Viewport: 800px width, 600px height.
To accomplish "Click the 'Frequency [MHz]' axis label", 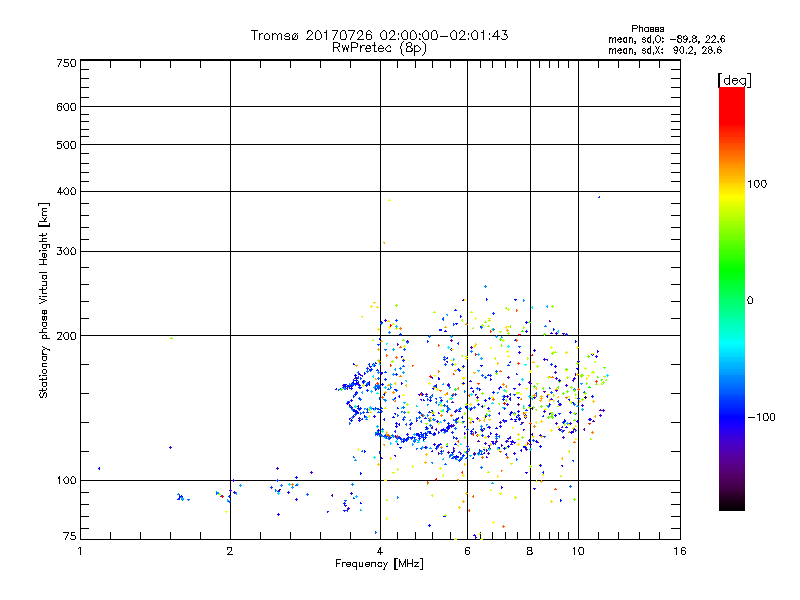I will (379, 564).
